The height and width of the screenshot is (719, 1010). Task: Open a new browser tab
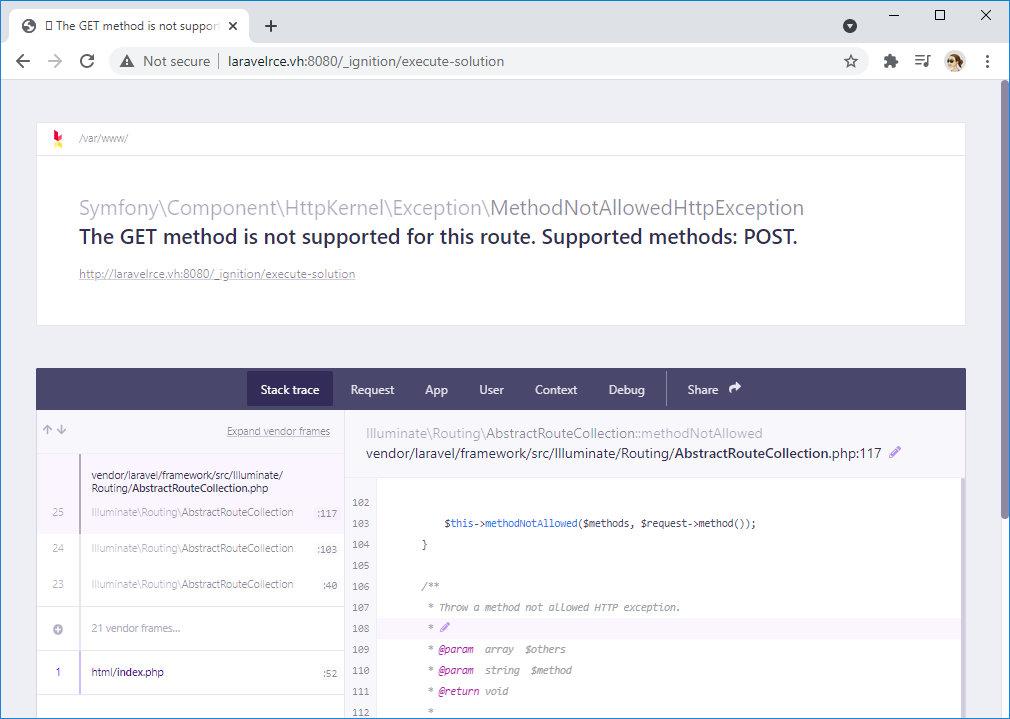[x=271, y=26]
